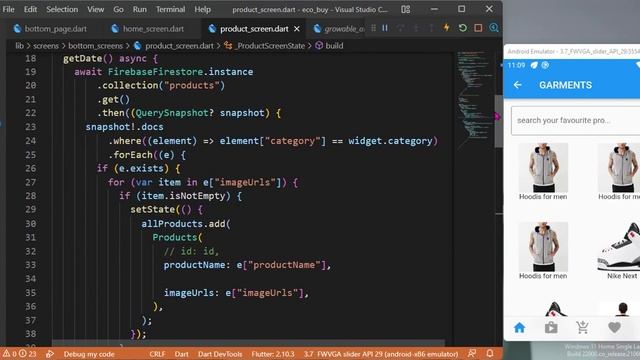640x360 pixels.
Task: Tap the emulator add-to-cart nav icon
Action: (x=582, y=327)
